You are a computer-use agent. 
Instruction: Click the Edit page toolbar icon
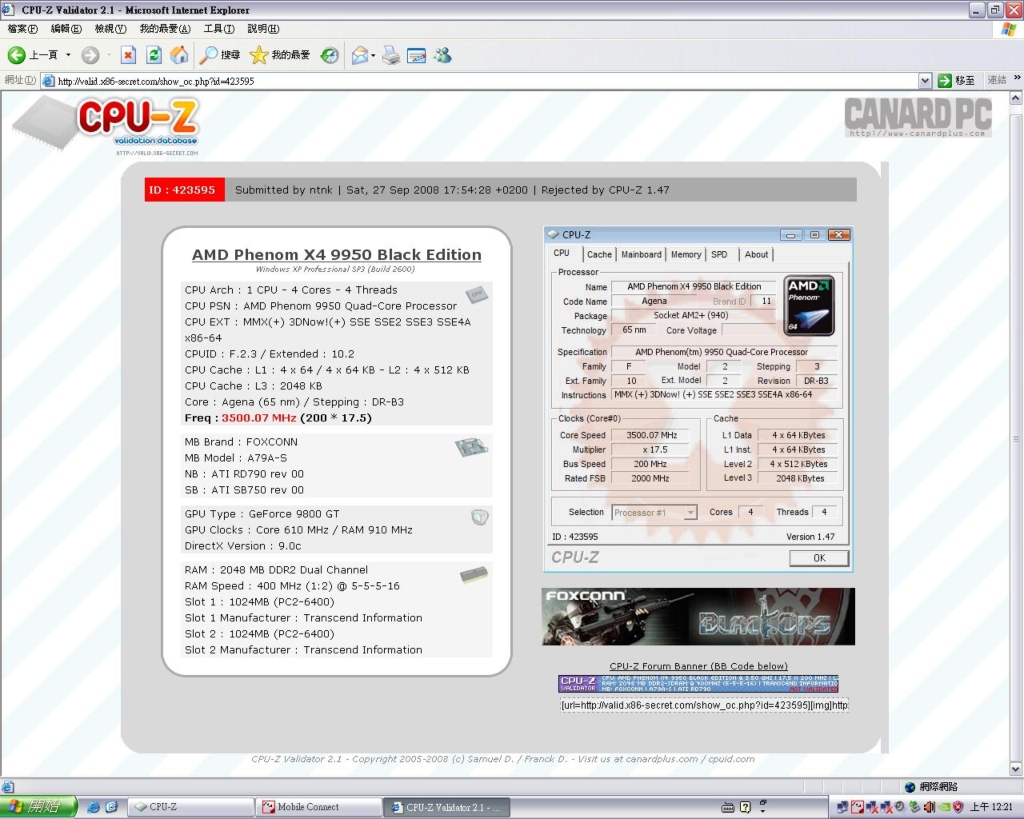pos(416,55)
